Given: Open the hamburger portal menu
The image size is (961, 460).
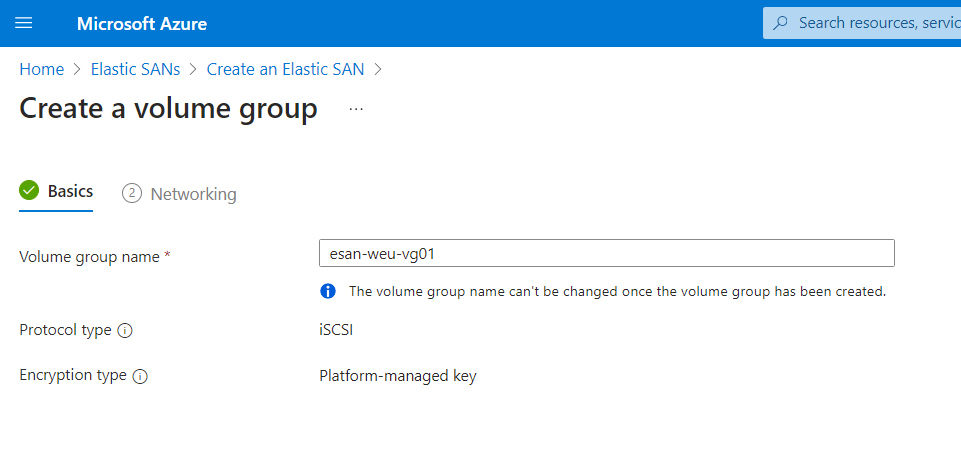Looking at the screenshot, I should point(23,23).
